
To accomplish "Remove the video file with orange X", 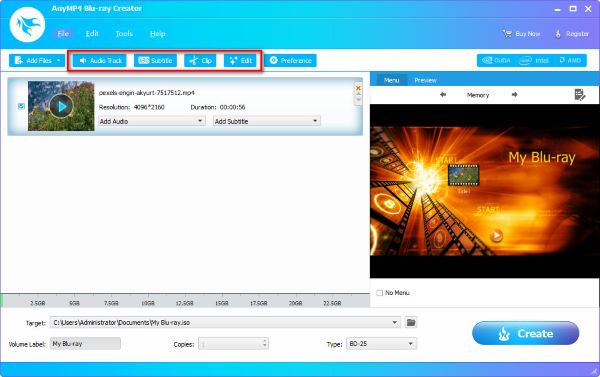I will [x=358, y=88].
